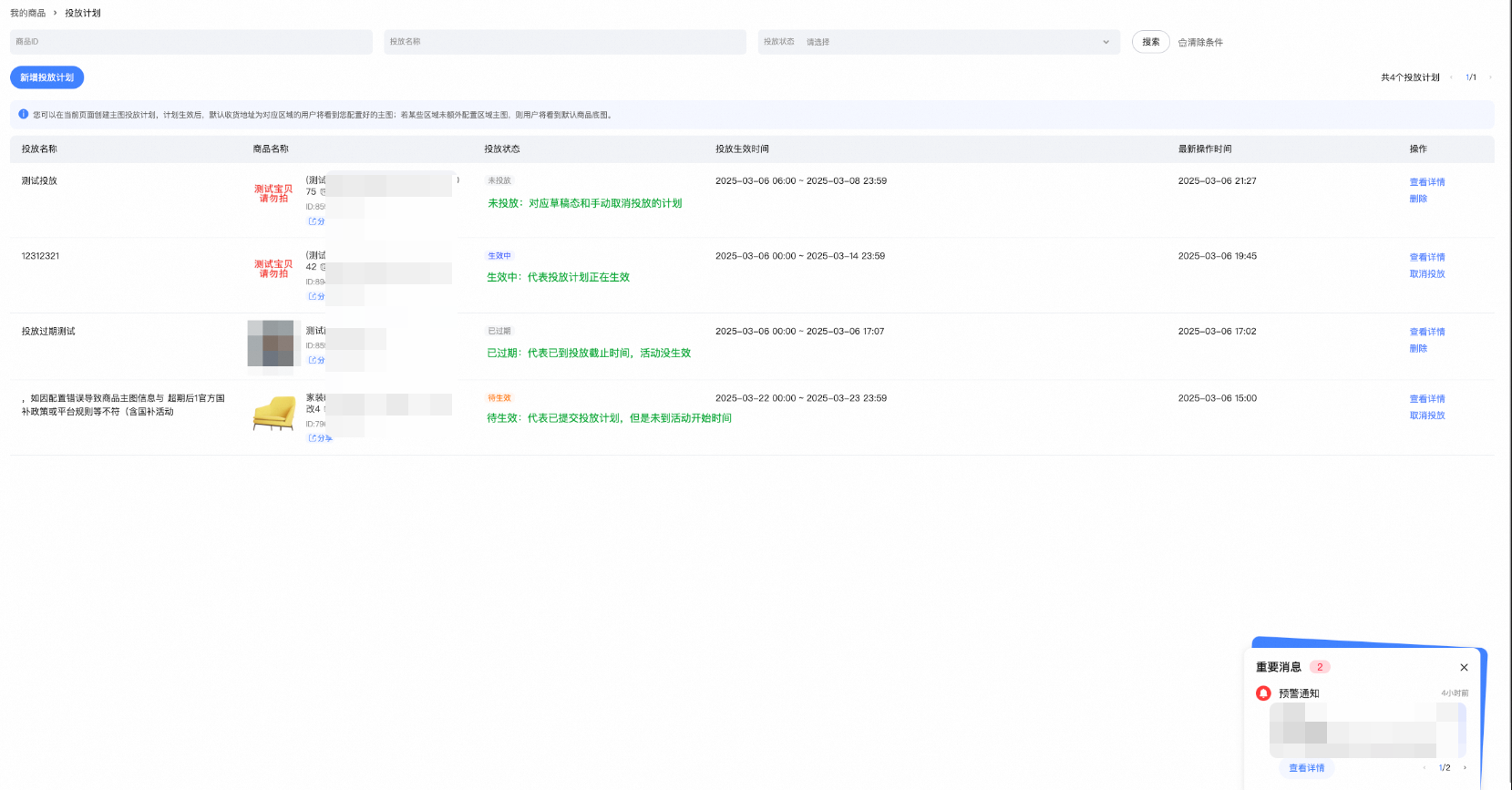The height and width of the screenshot is (790, 1512).
Task: Click the 我的商品 breadcrumb link
Action: [27, 13]
